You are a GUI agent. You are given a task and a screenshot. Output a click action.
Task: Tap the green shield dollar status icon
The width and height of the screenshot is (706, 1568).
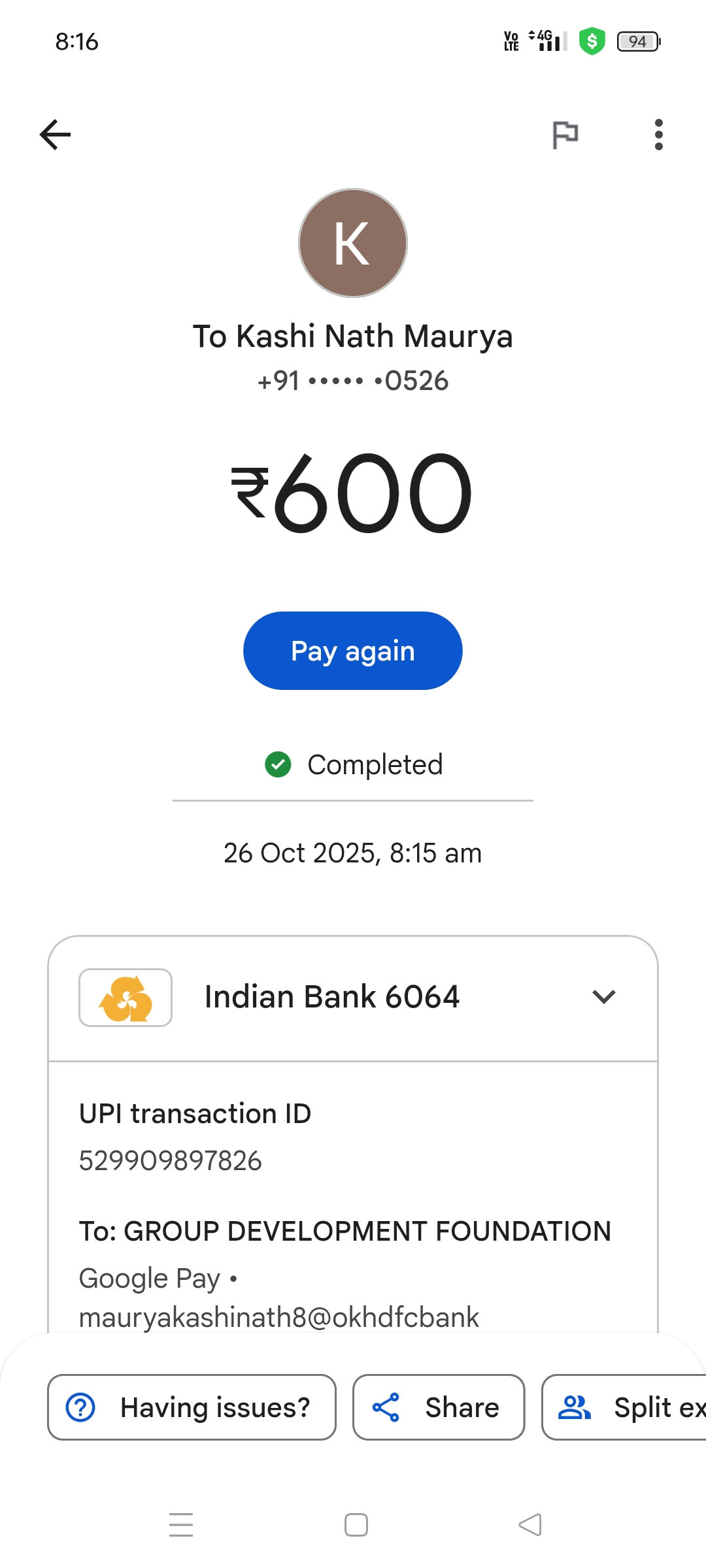click(x=592, y=41)
